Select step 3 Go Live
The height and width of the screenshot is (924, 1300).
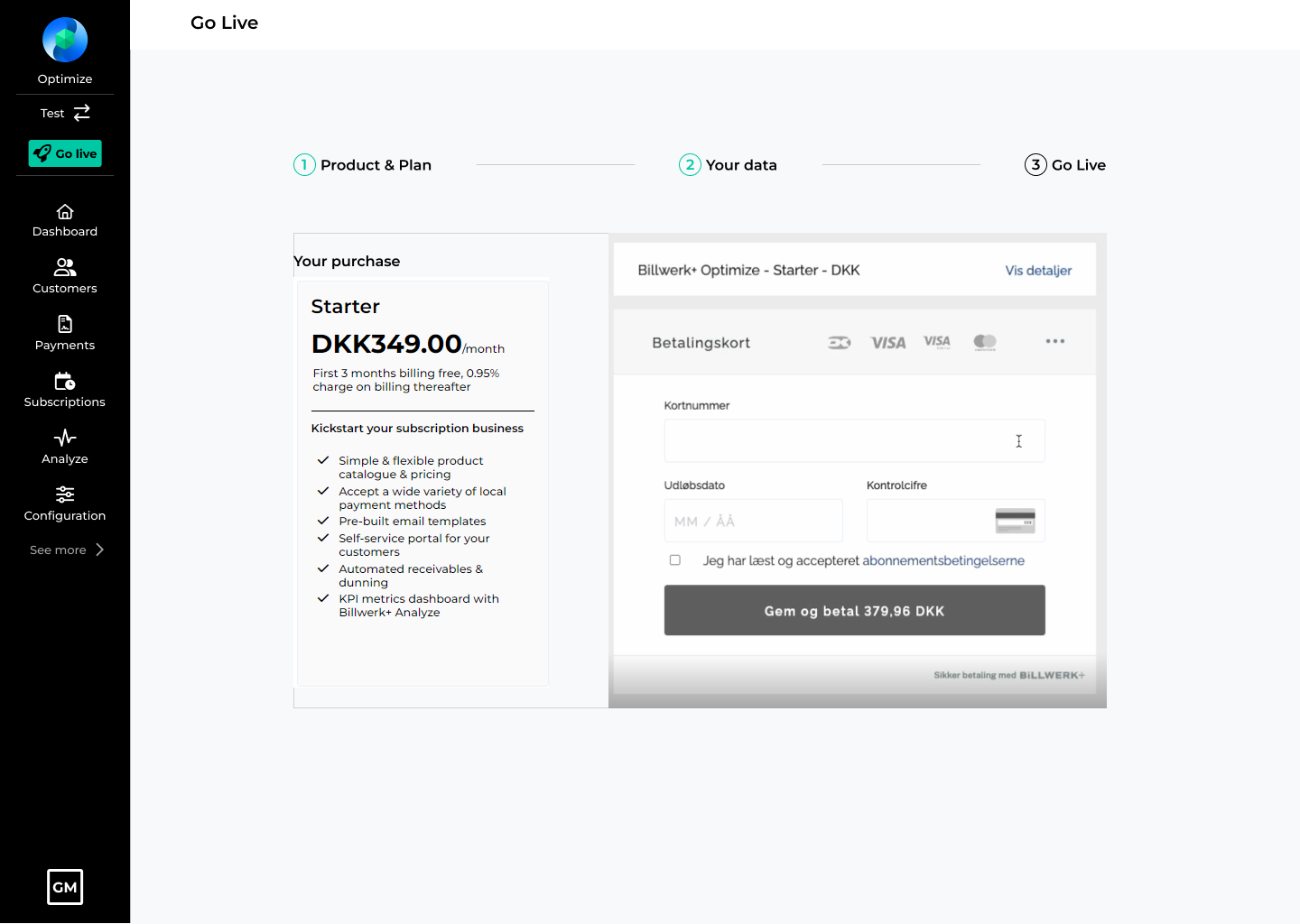point(1065,165)
